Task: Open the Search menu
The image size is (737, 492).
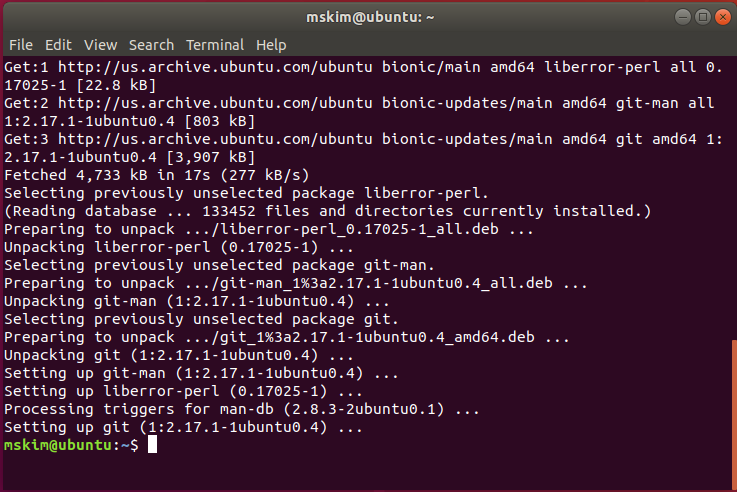Action: coord(151,45)
